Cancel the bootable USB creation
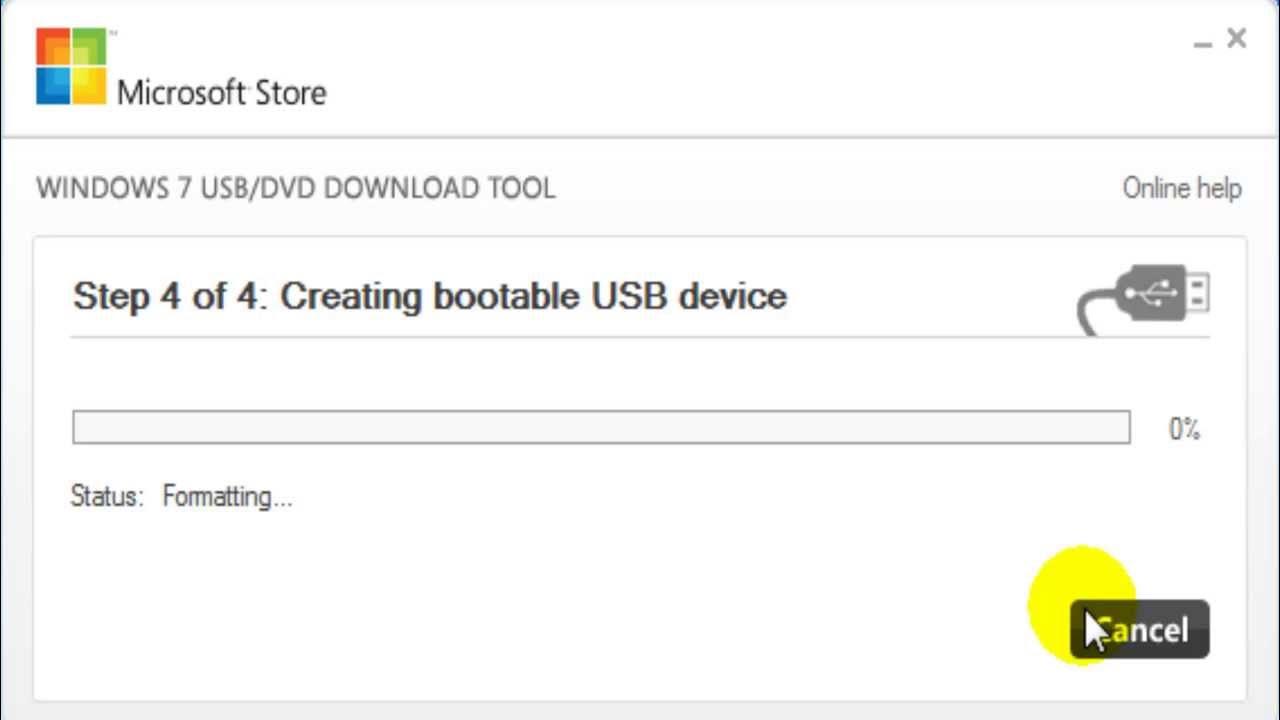Screen dimensions: 1280x720 (x=1140, y=630)
